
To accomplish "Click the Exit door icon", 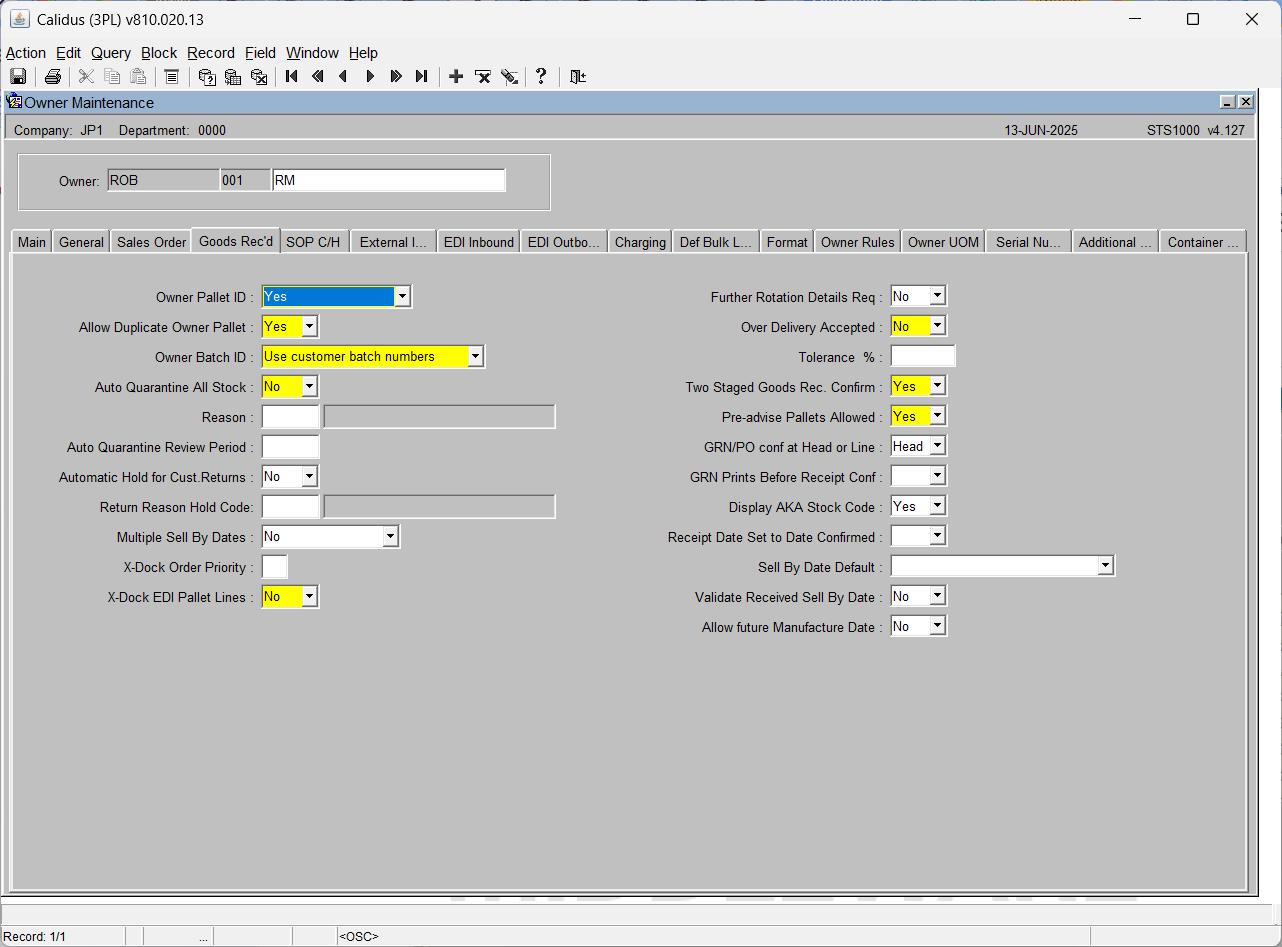I will (x=578, y=76).
